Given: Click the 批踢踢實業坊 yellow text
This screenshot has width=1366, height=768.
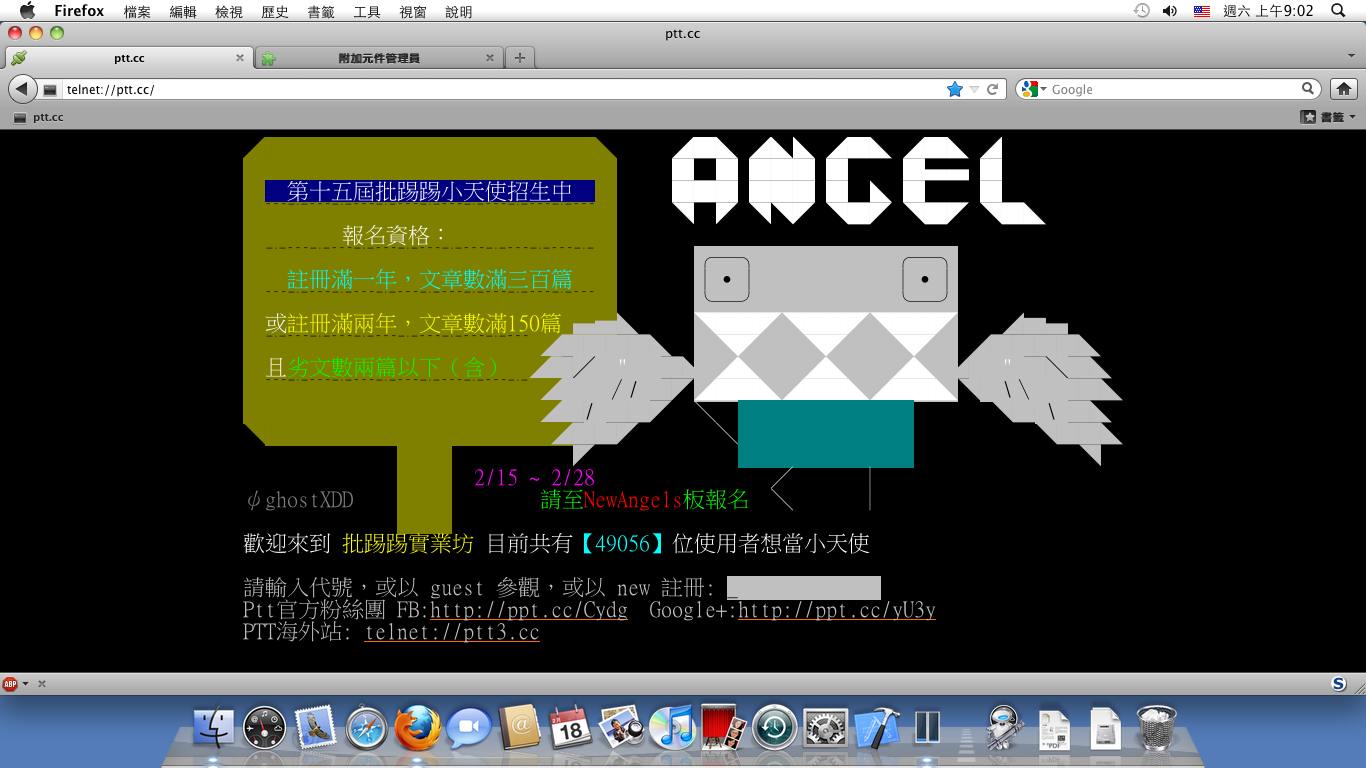Looking at the screenshot, I should (408, 544).
